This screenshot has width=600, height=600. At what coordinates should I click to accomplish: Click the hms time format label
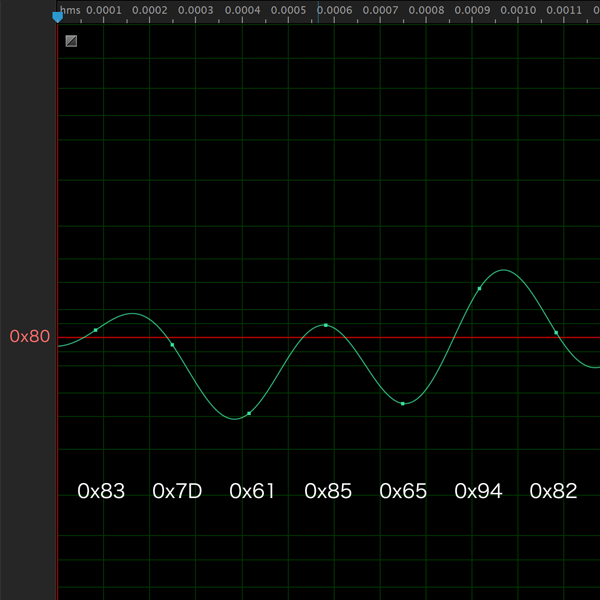click(x=70, y=10)
